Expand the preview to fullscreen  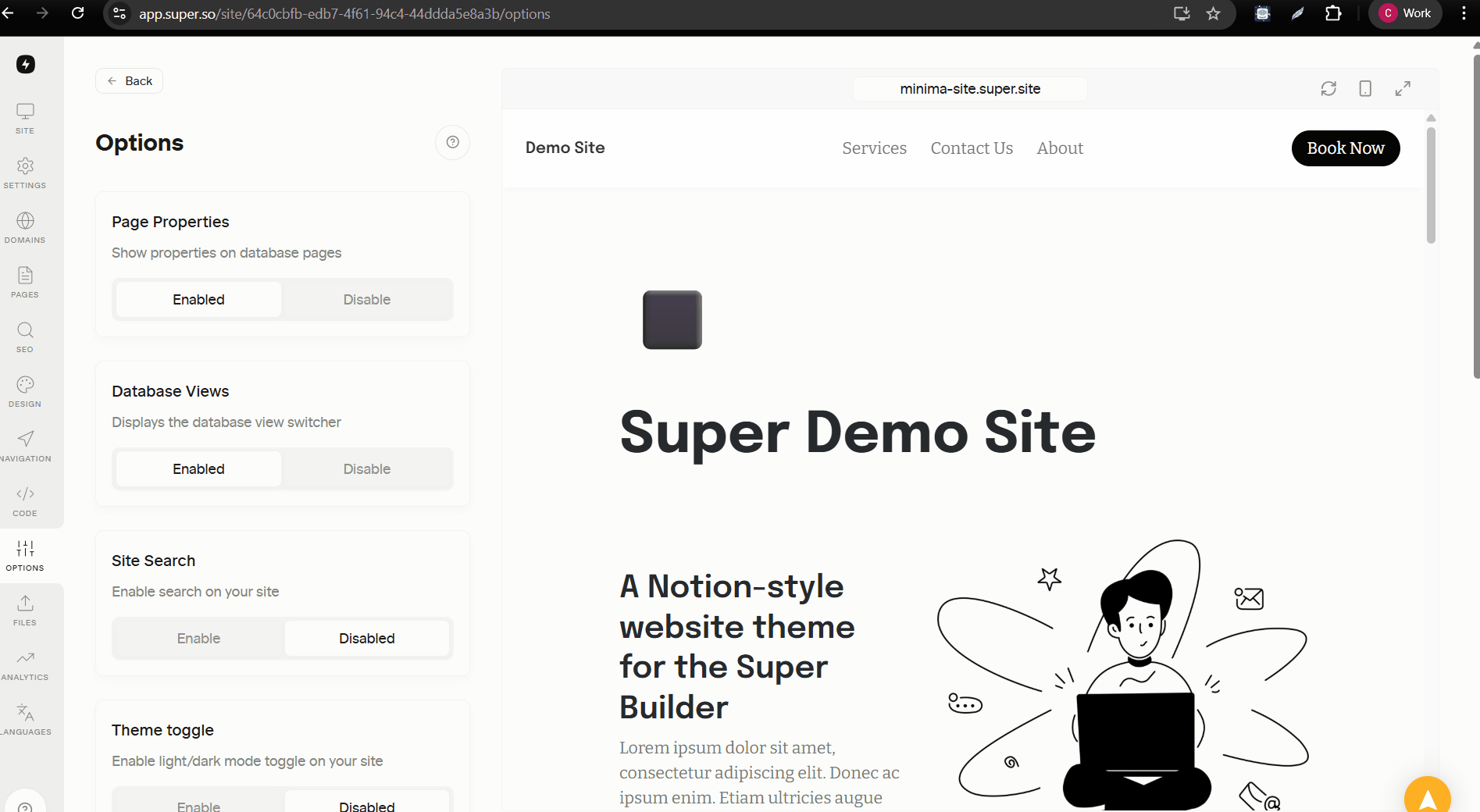pyautogui.click(x=1403, y=89)
